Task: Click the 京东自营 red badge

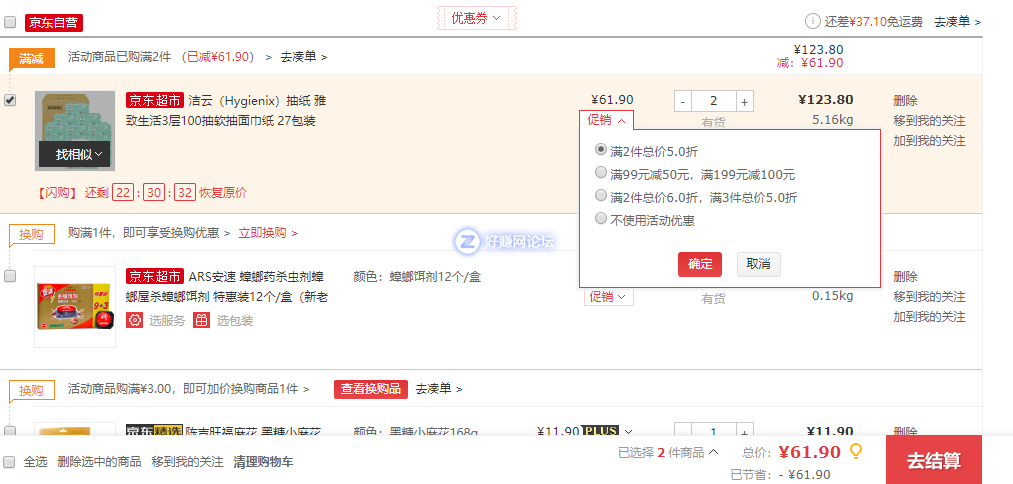Action: point(54,23)
